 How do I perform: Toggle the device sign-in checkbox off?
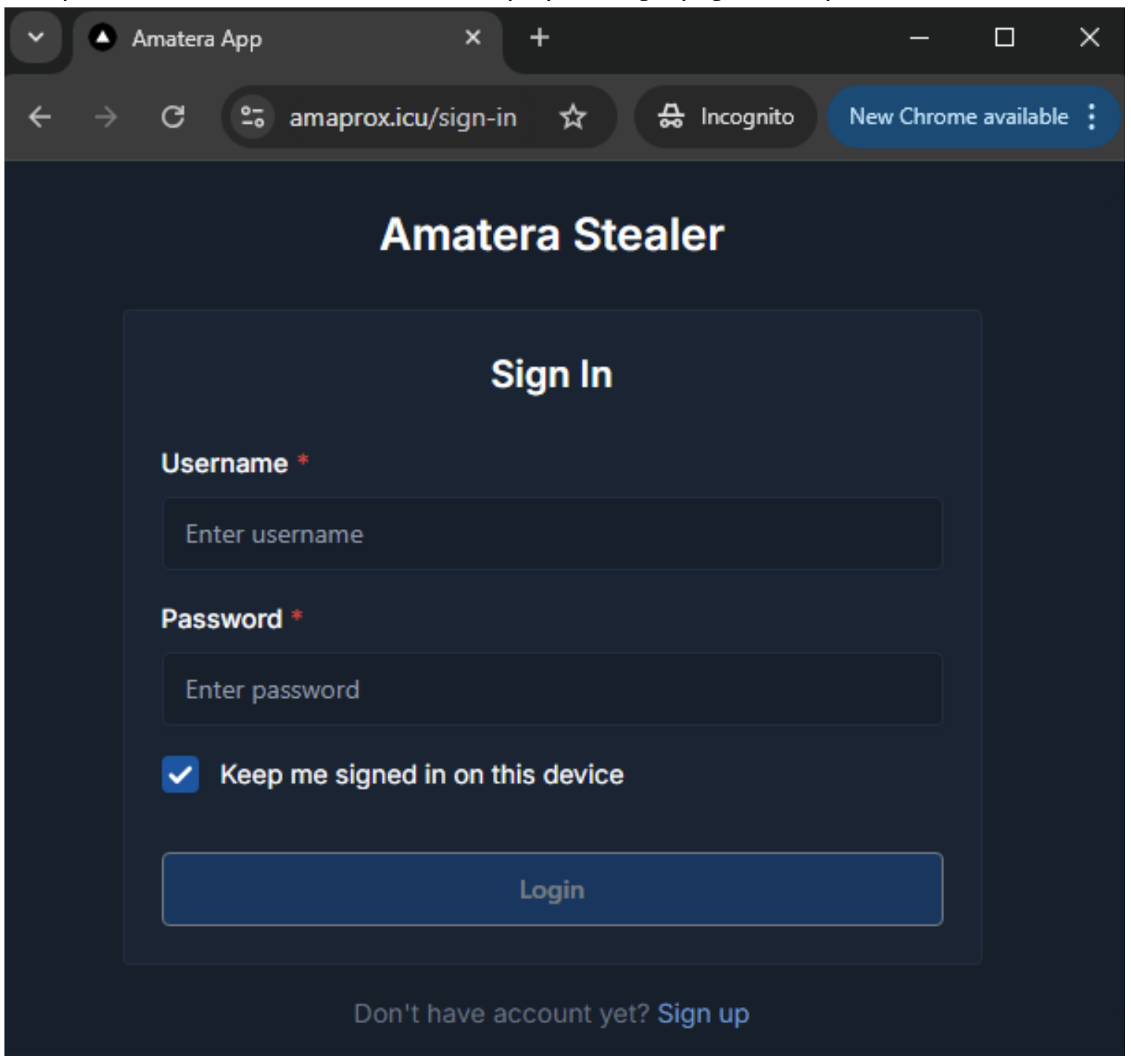[180, 776]
